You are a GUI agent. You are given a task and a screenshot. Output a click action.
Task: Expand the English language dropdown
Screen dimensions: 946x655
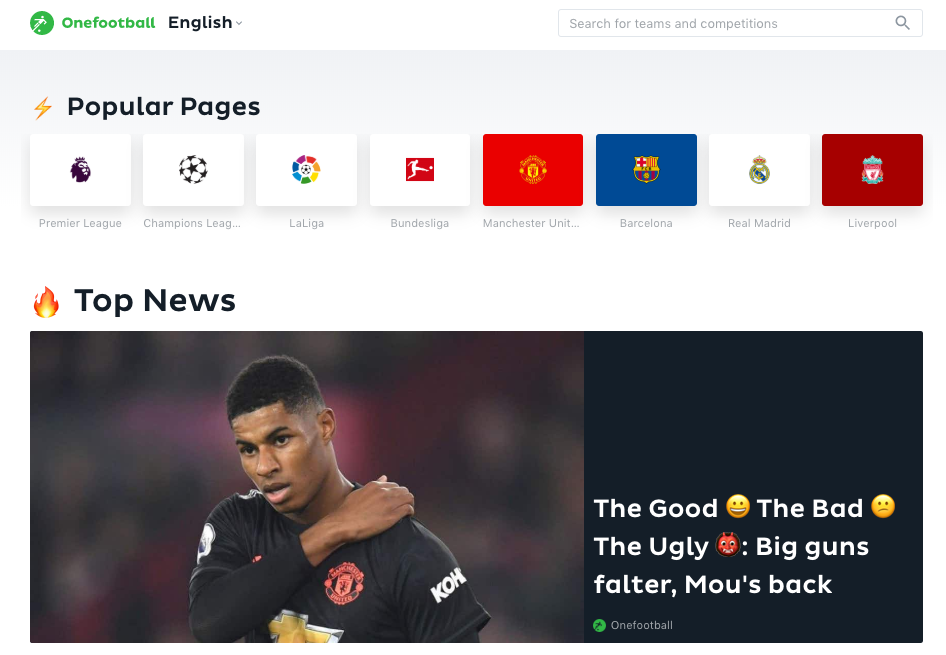pyautogui.click(x=205, y=23)
